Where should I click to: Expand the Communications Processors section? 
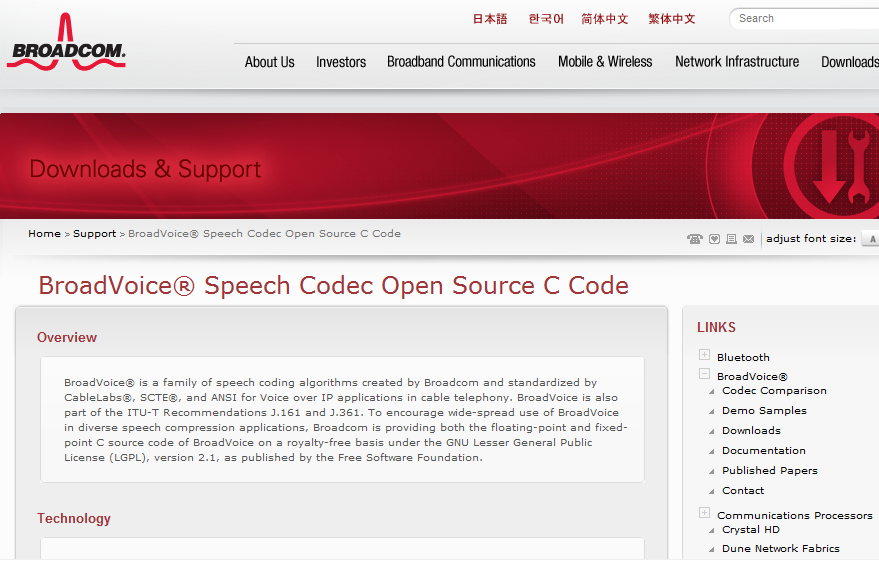tap(705, 513)
